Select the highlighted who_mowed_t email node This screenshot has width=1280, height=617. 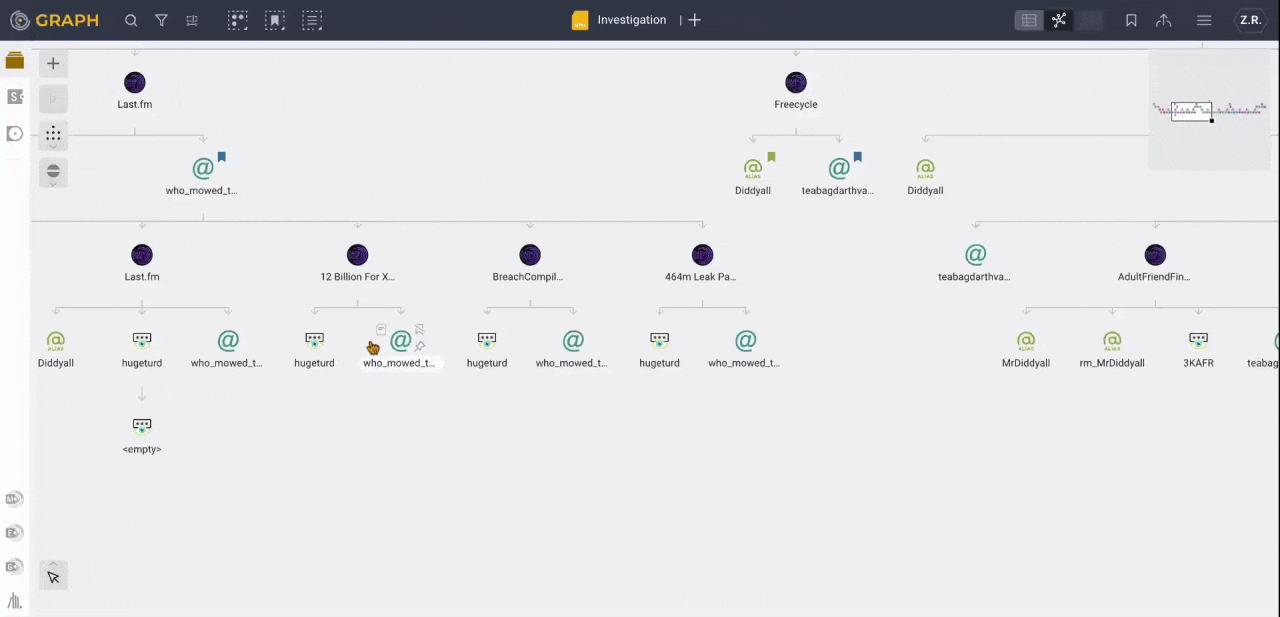401,341
